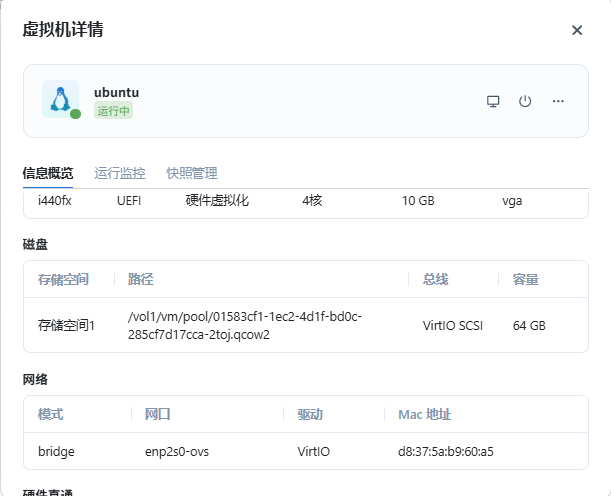This screenshot has height=496, width=611.
Task: Select the ubuntu VM name
Action: pos(117,92)
